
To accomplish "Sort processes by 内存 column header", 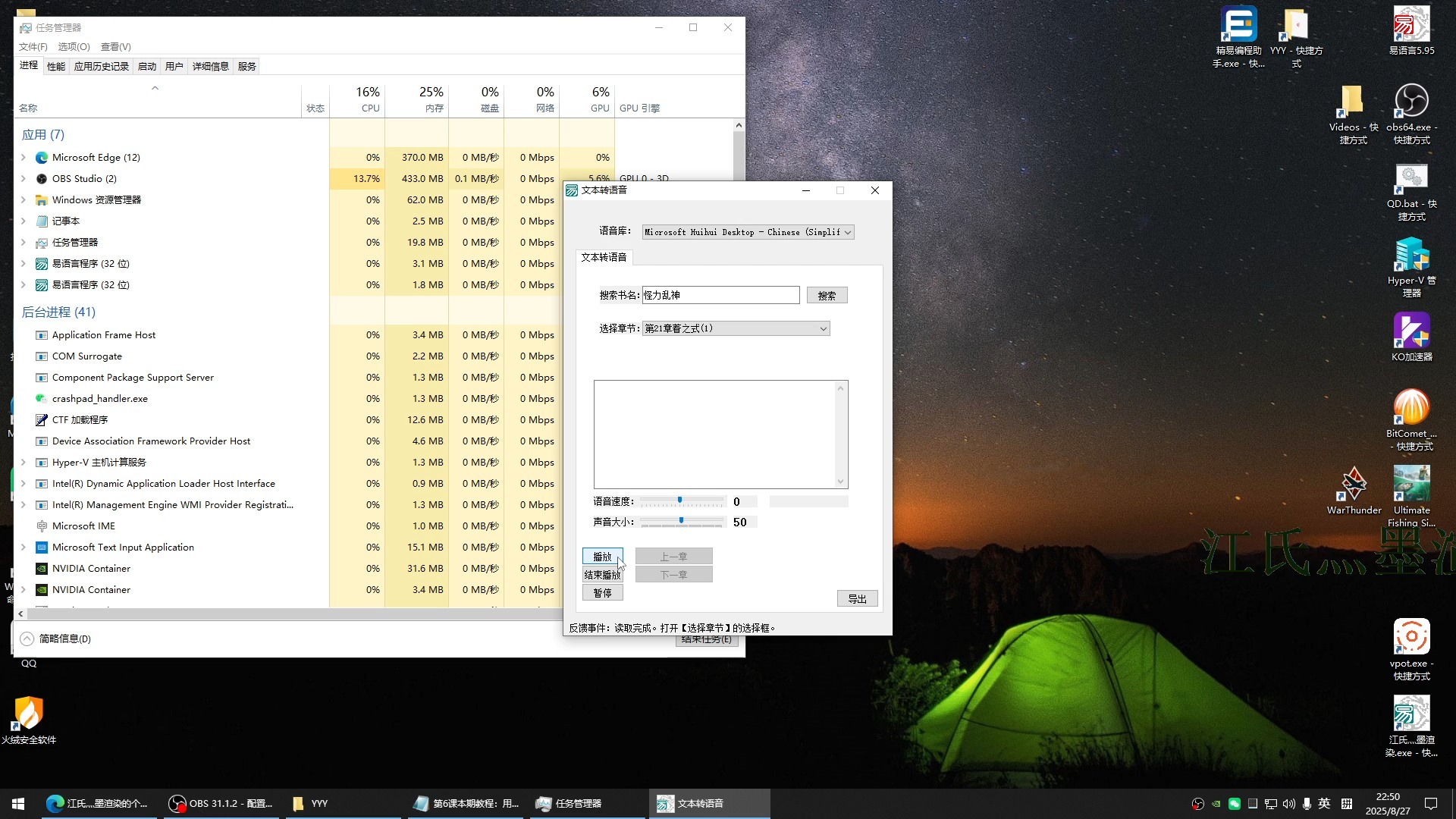I will pyautogui.click(x=416, y=99).
